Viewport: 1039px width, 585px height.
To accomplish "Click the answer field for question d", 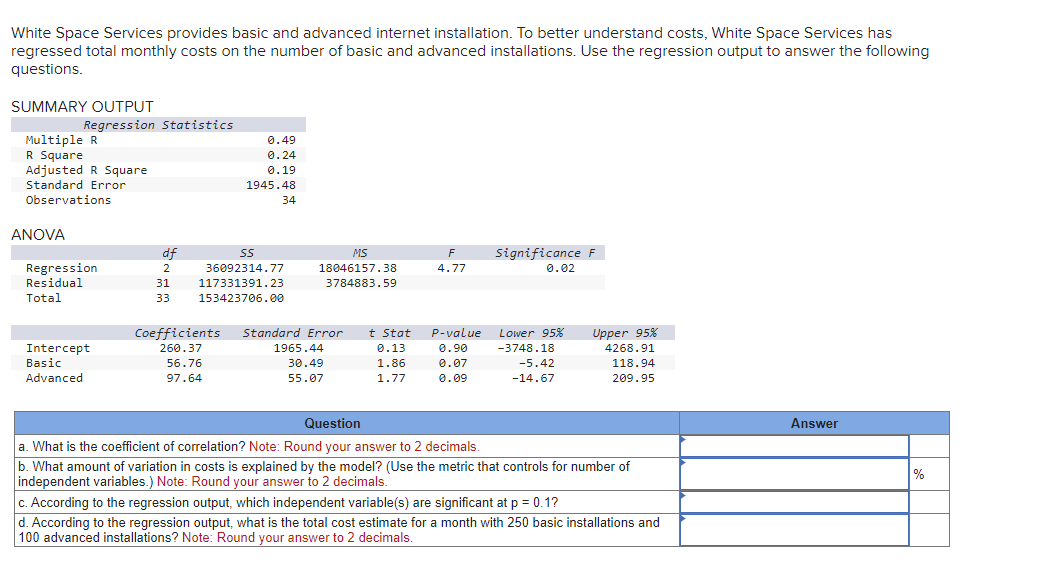I will pos(794,530).
